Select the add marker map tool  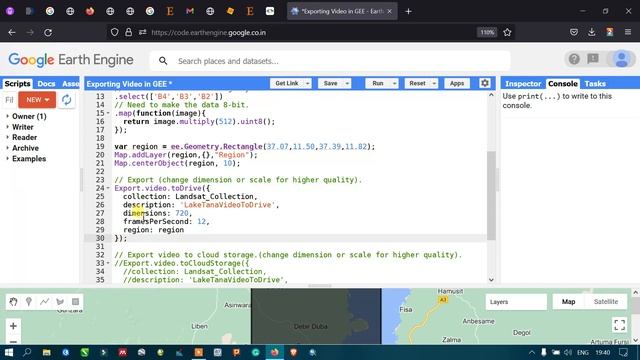(29, 302)
